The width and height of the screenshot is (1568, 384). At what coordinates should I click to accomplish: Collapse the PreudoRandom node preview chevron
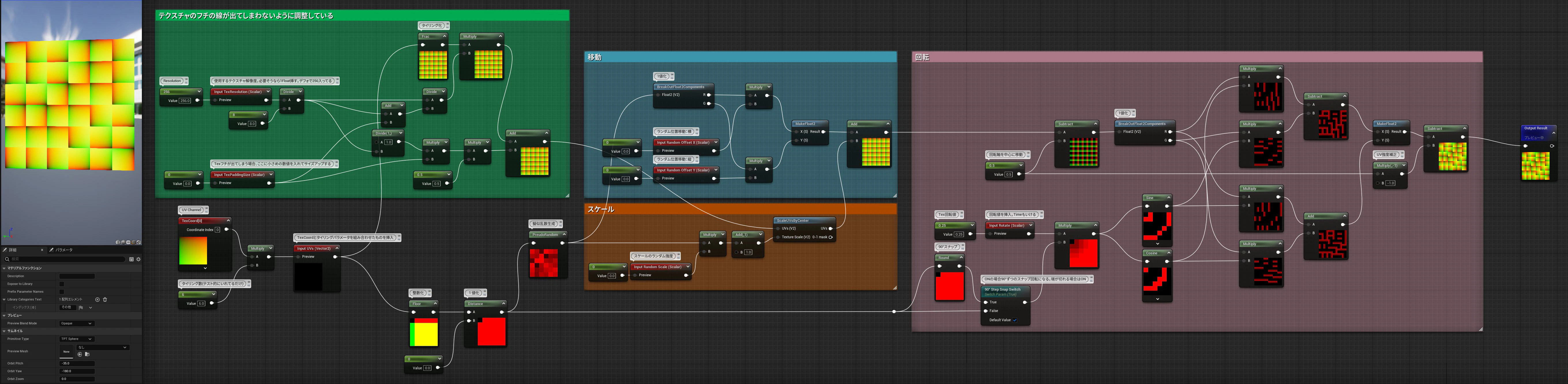tap(564, 234)
